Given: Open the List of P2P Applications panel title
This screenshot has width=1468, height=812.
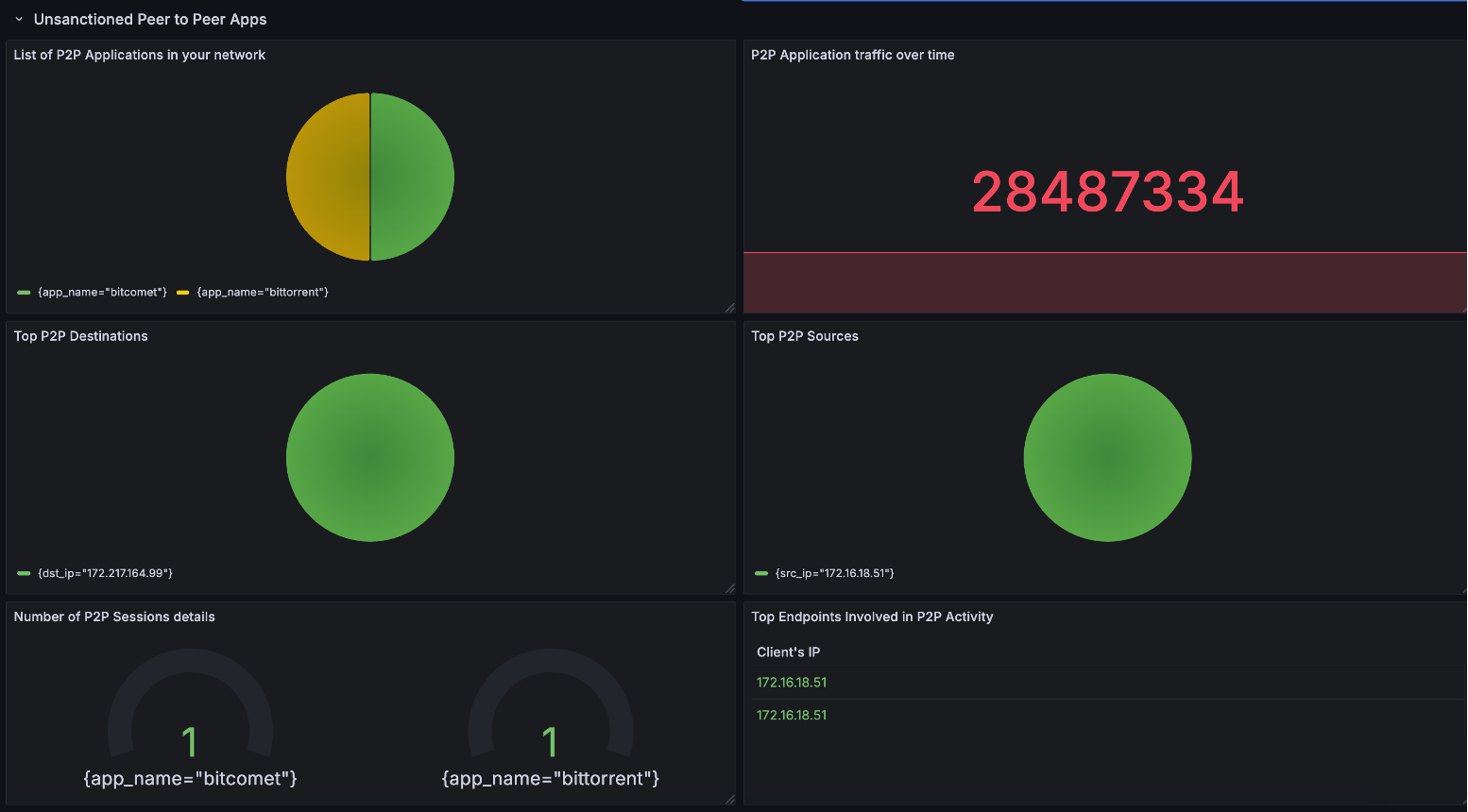Looking at the screenshot, I should (140, 55).
